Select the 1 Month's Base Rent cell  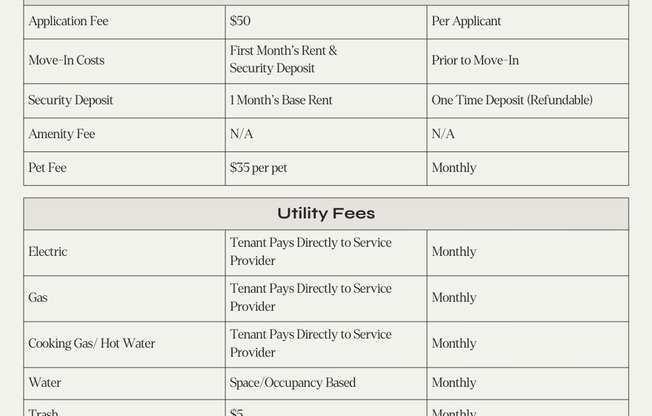(x=281, y=100)
